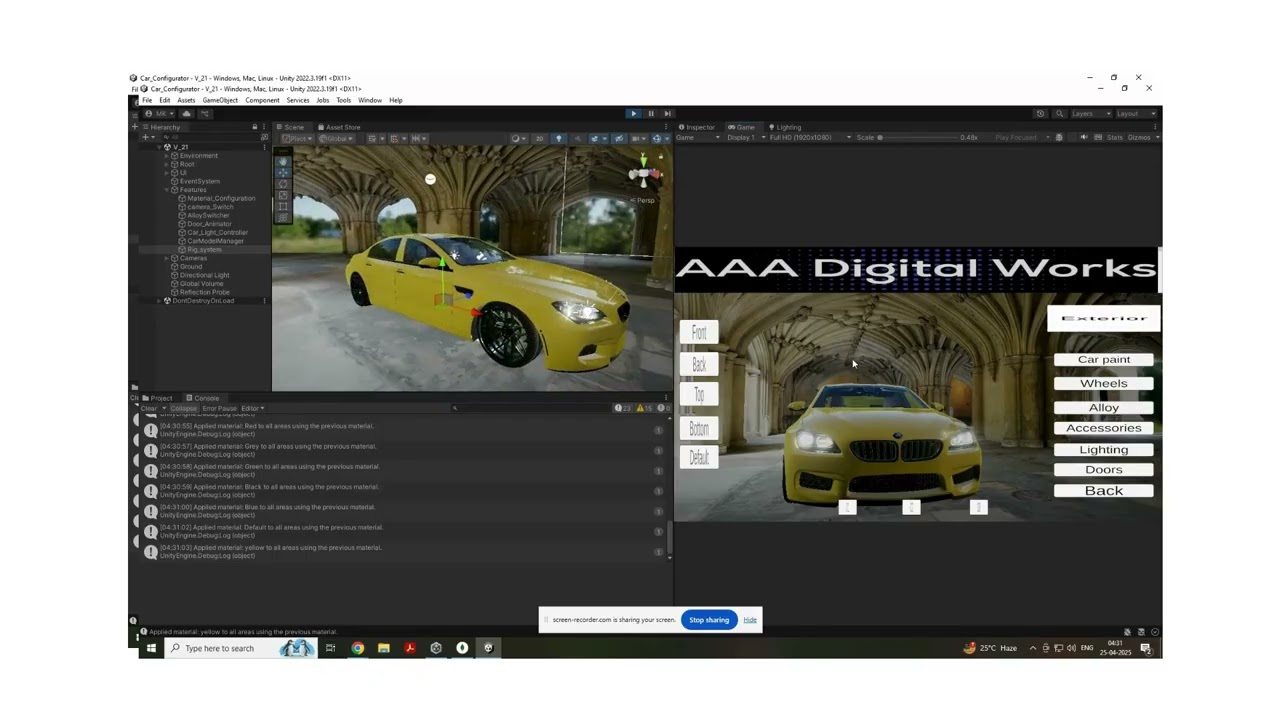The width and height of the screenshot is (1280, 720).
Task: Click the Wheels button in Game view
Action: (x=1104, y=383)
